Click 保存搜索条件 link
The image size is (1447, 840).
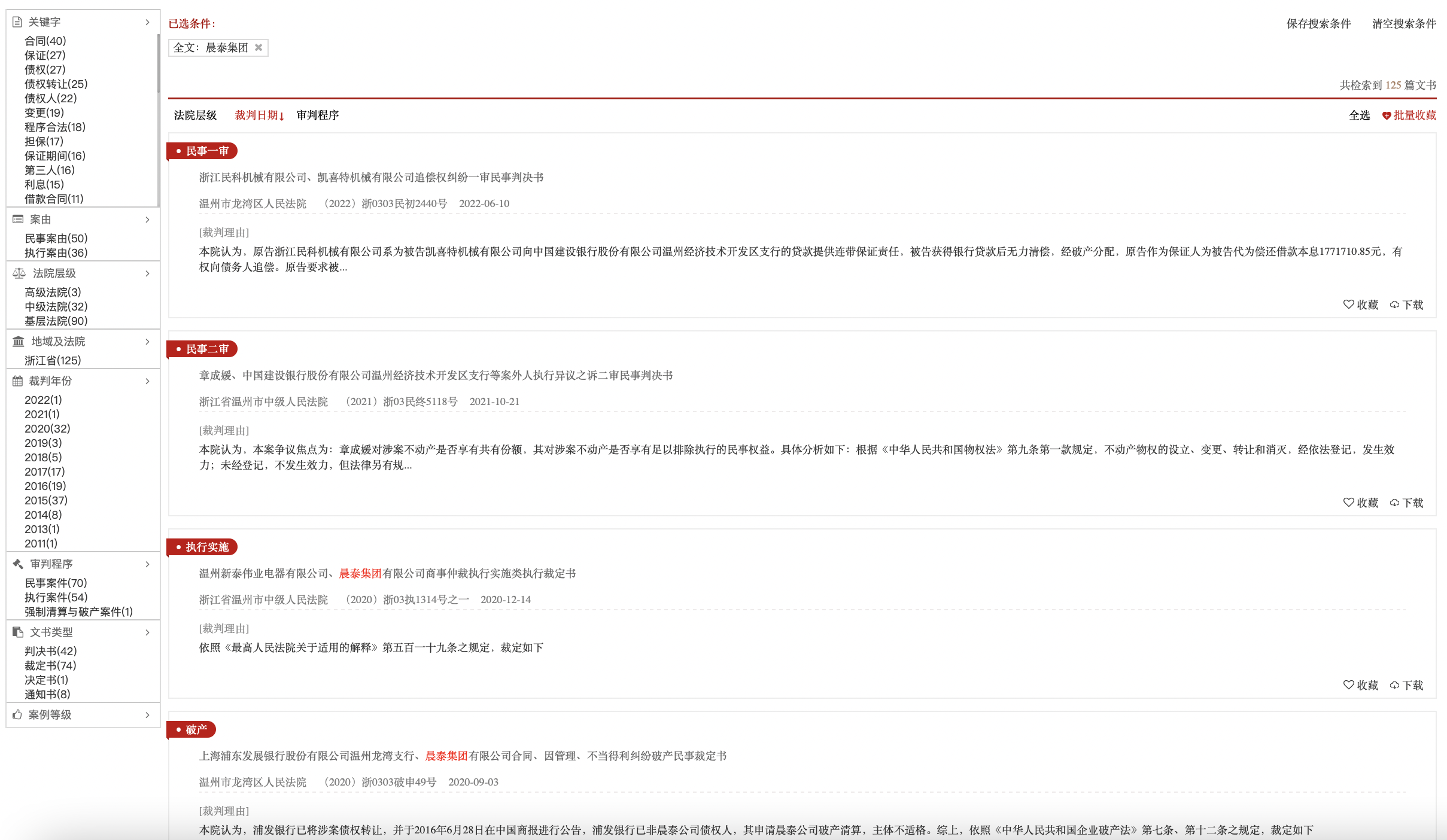coord(1318,23)
